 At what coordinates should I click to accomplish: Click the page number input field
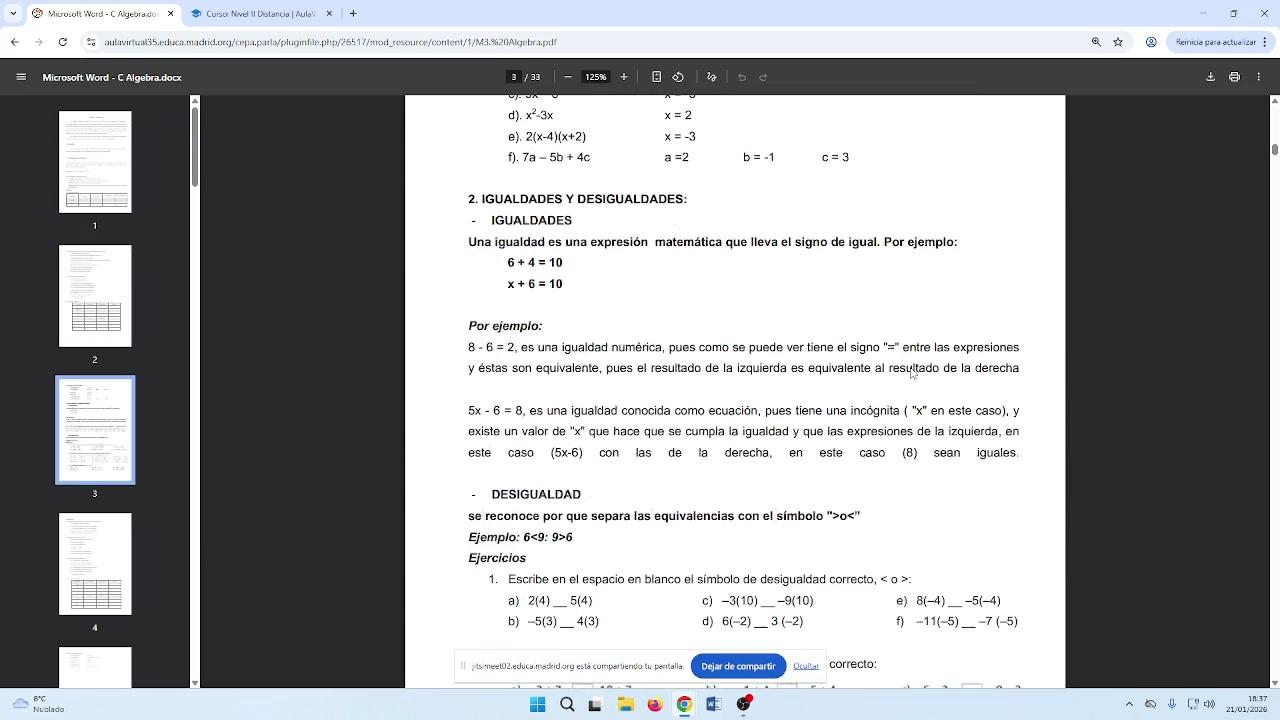(514, 77)
